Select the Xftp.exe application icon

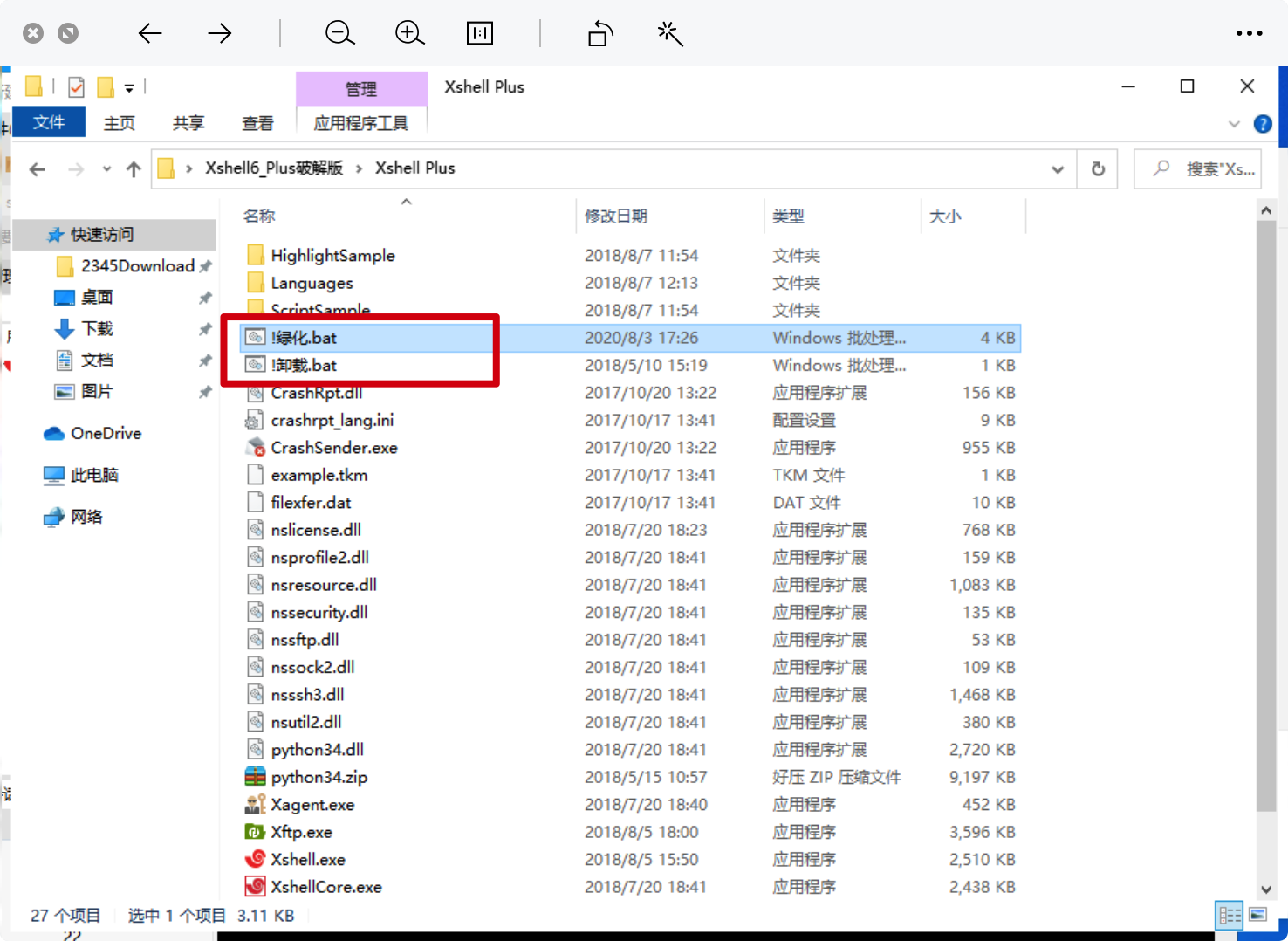[x=255, y=832]
